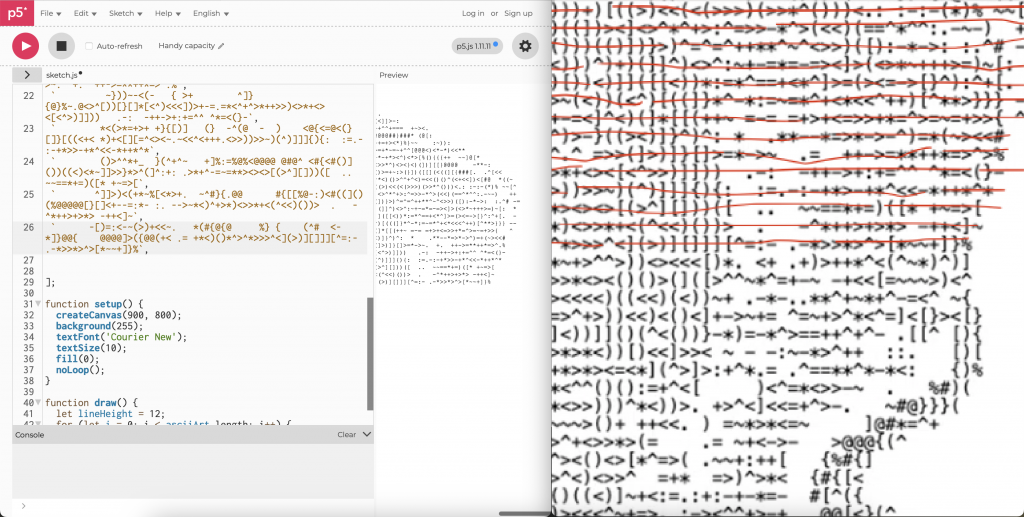Fold the draw function at line 40
The image size is (1024, 517).
(38, 403)
